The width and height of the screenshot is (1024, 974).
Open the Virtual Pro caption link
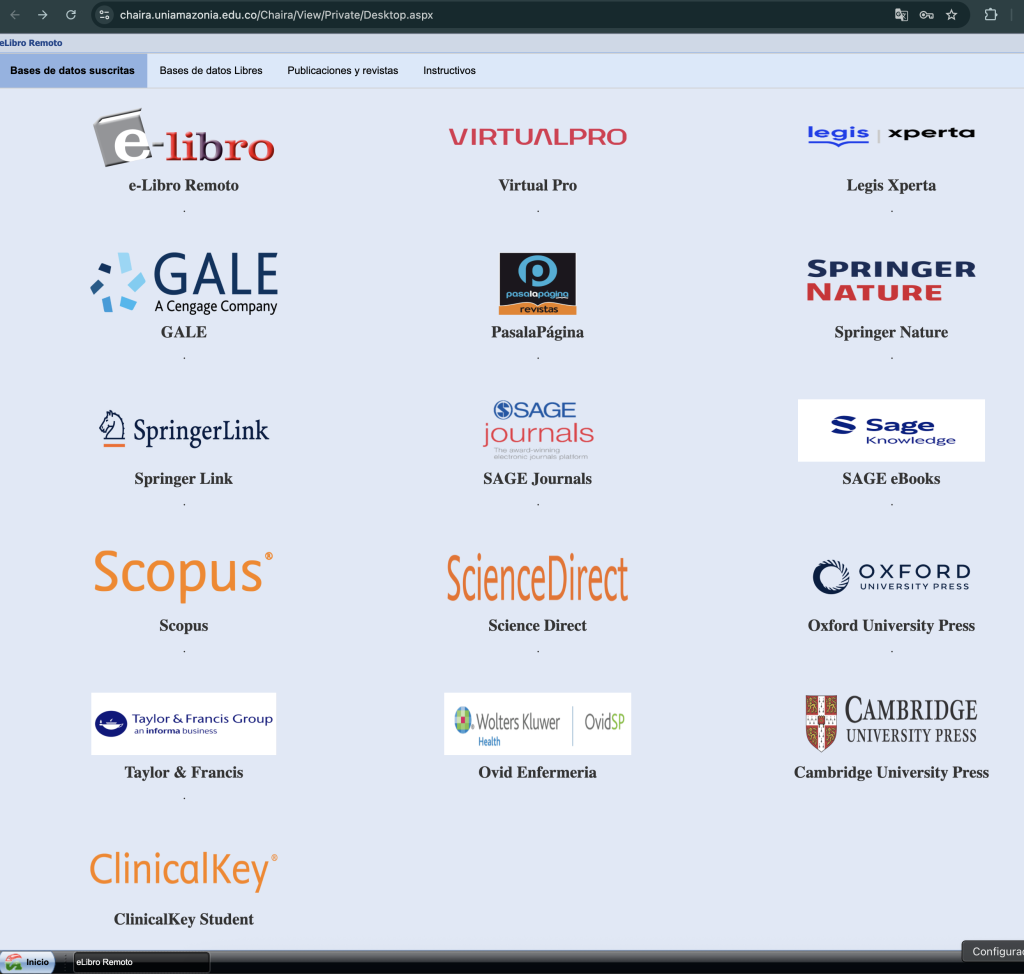(x=537, y=186)
